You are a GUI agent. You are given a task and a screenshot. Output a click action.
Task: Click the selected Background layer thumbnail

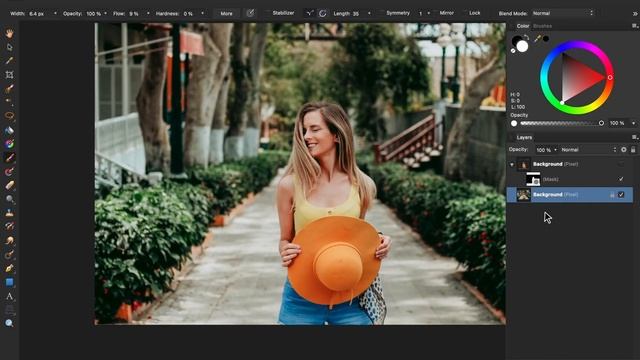pyautogui.click(x=524, y=195)
